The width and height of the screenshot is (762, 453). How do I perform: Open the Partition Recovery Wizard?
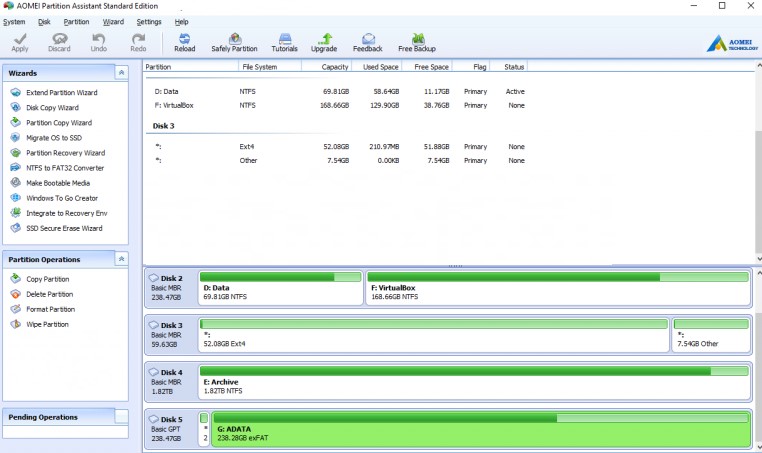click(x=65, y=153)
